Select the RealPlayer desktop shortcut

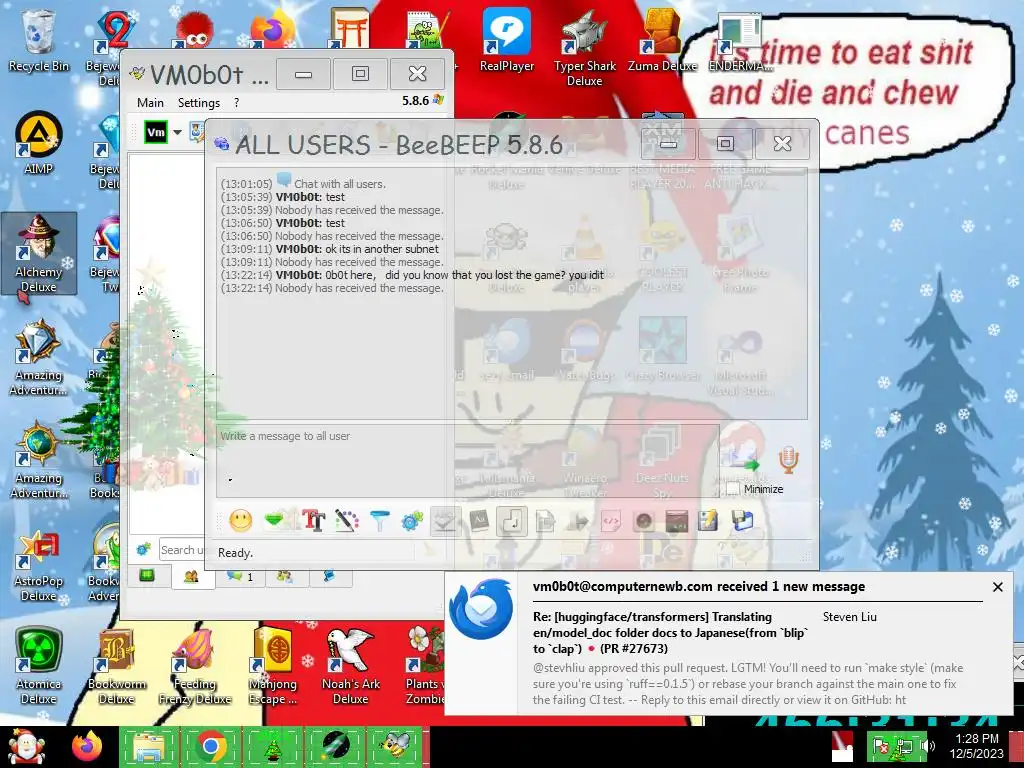[x=507, y=41]
